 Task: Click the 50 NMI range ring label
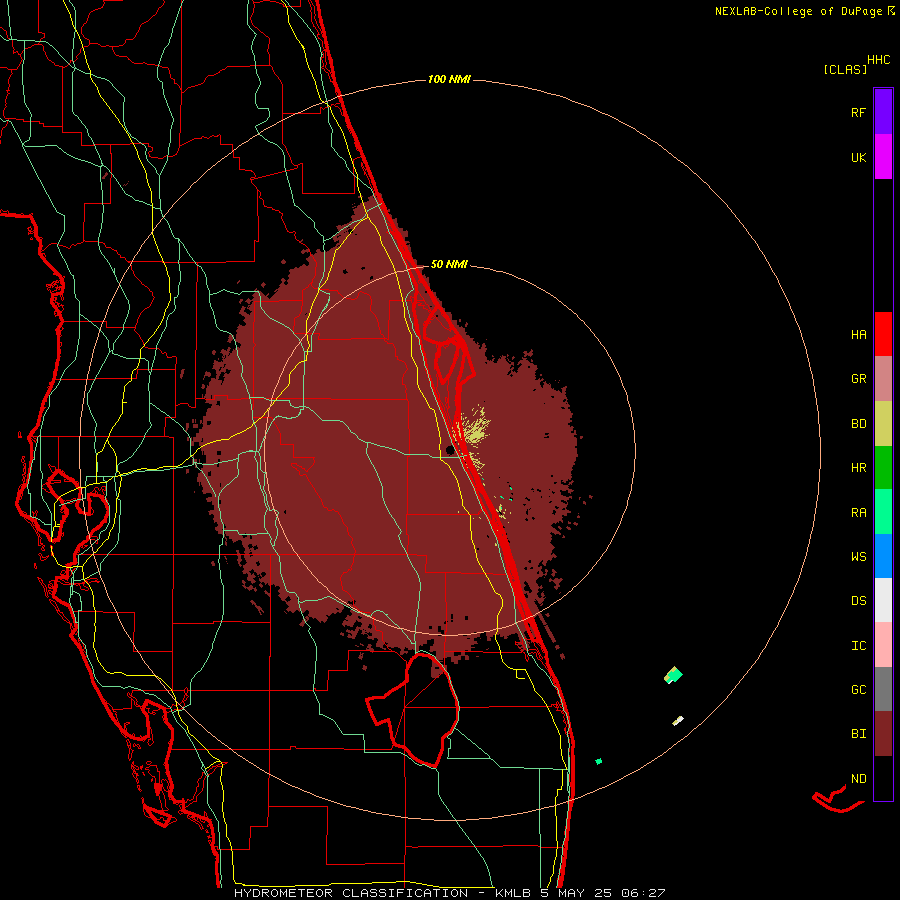[449, 264]
